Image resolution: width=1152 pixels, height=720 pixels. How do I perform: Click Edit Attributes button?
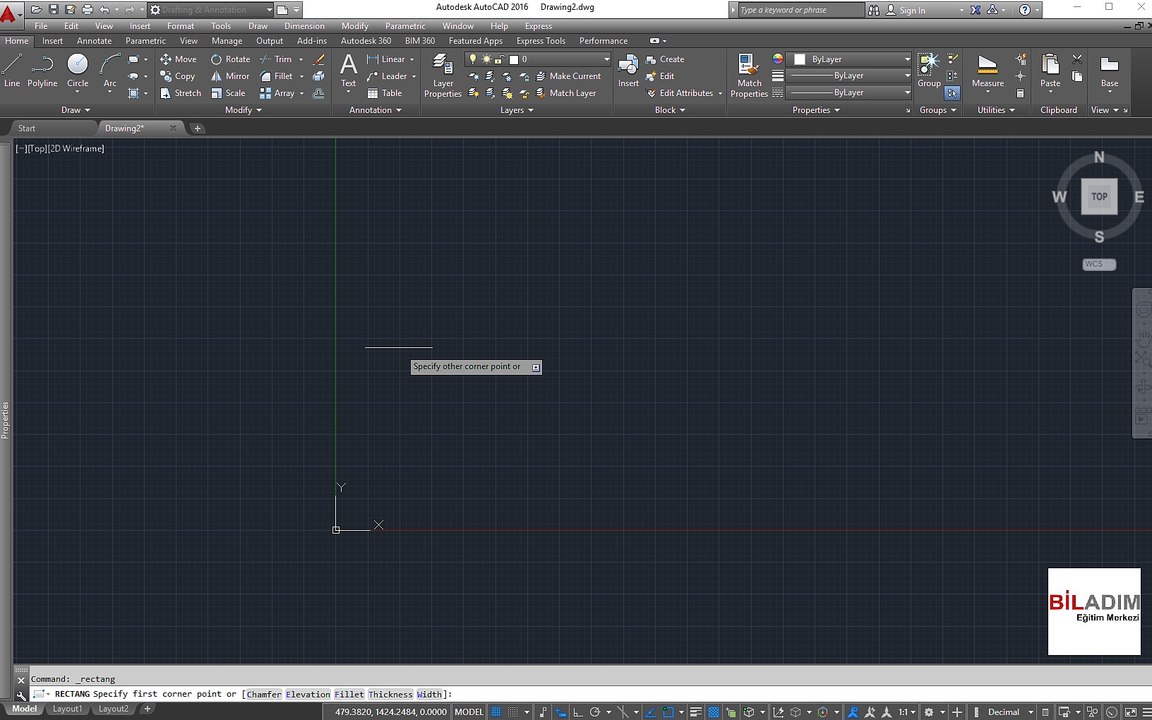680,93
